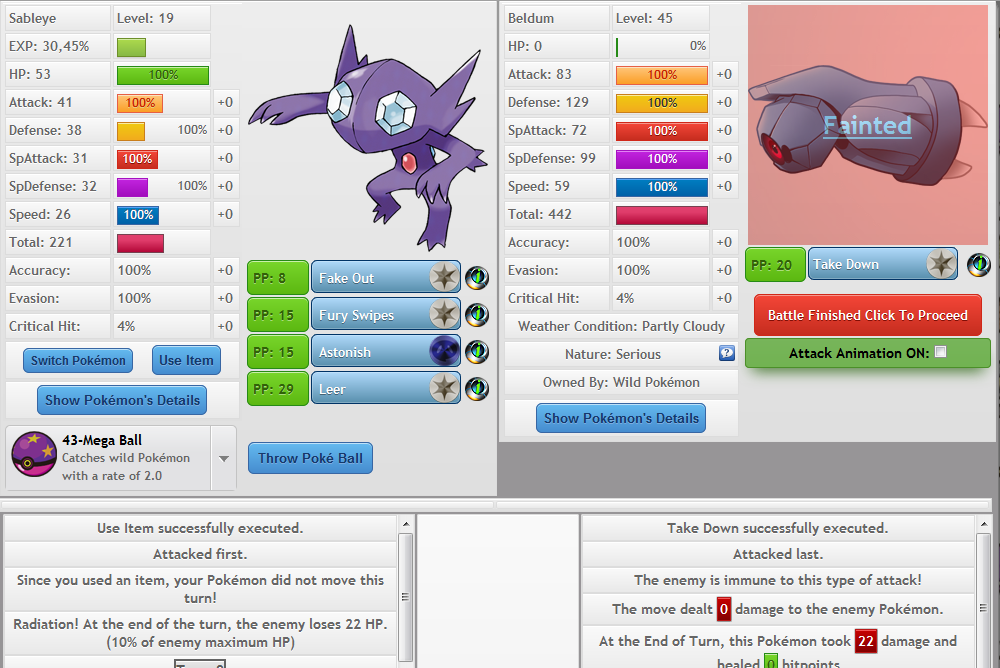Expand the Poké Ball selection dropdown
The image size is (1000, 668).
[x=224, y=458]
